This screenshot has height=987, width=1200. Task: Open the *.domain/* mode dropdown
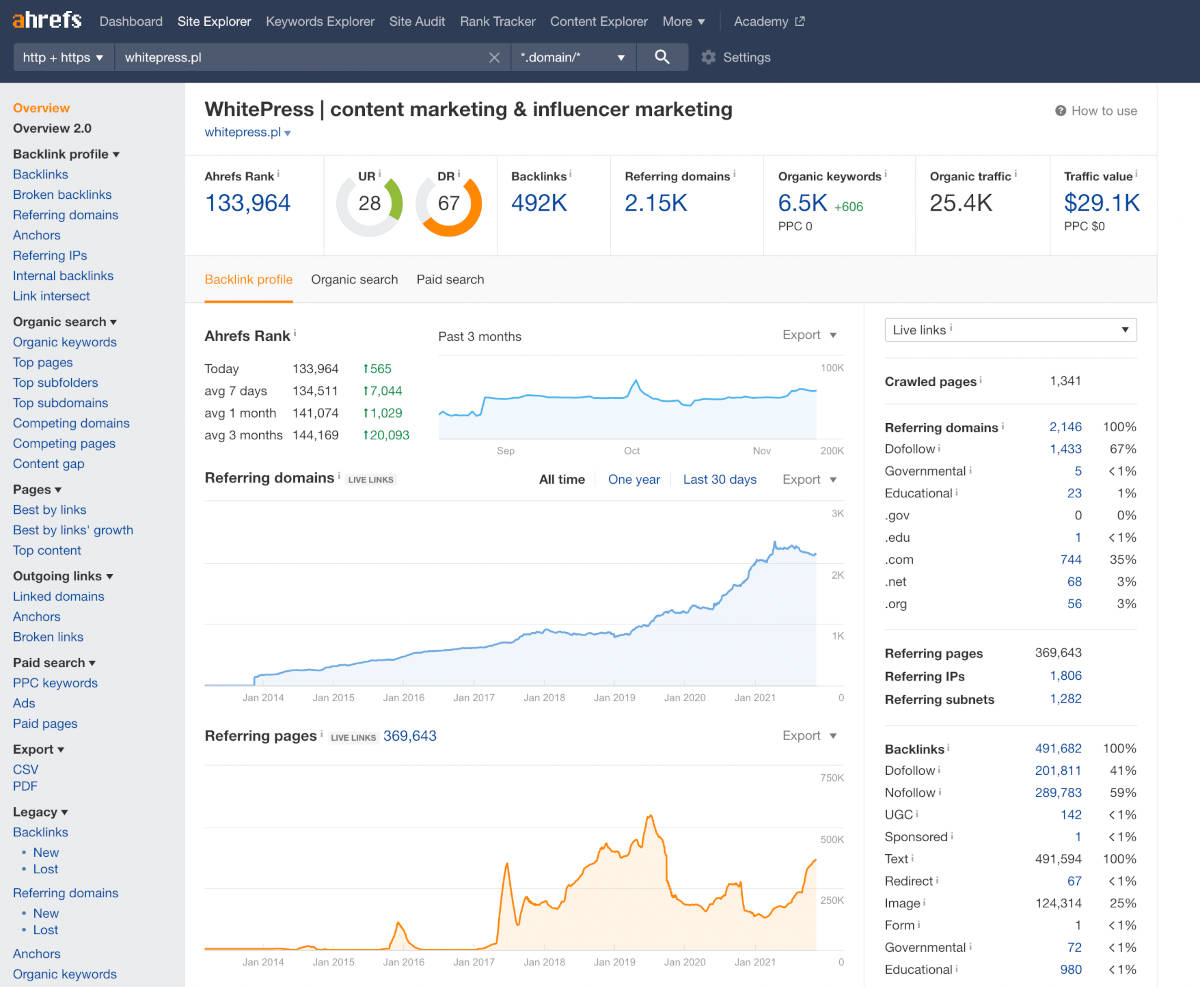[573, 57]
